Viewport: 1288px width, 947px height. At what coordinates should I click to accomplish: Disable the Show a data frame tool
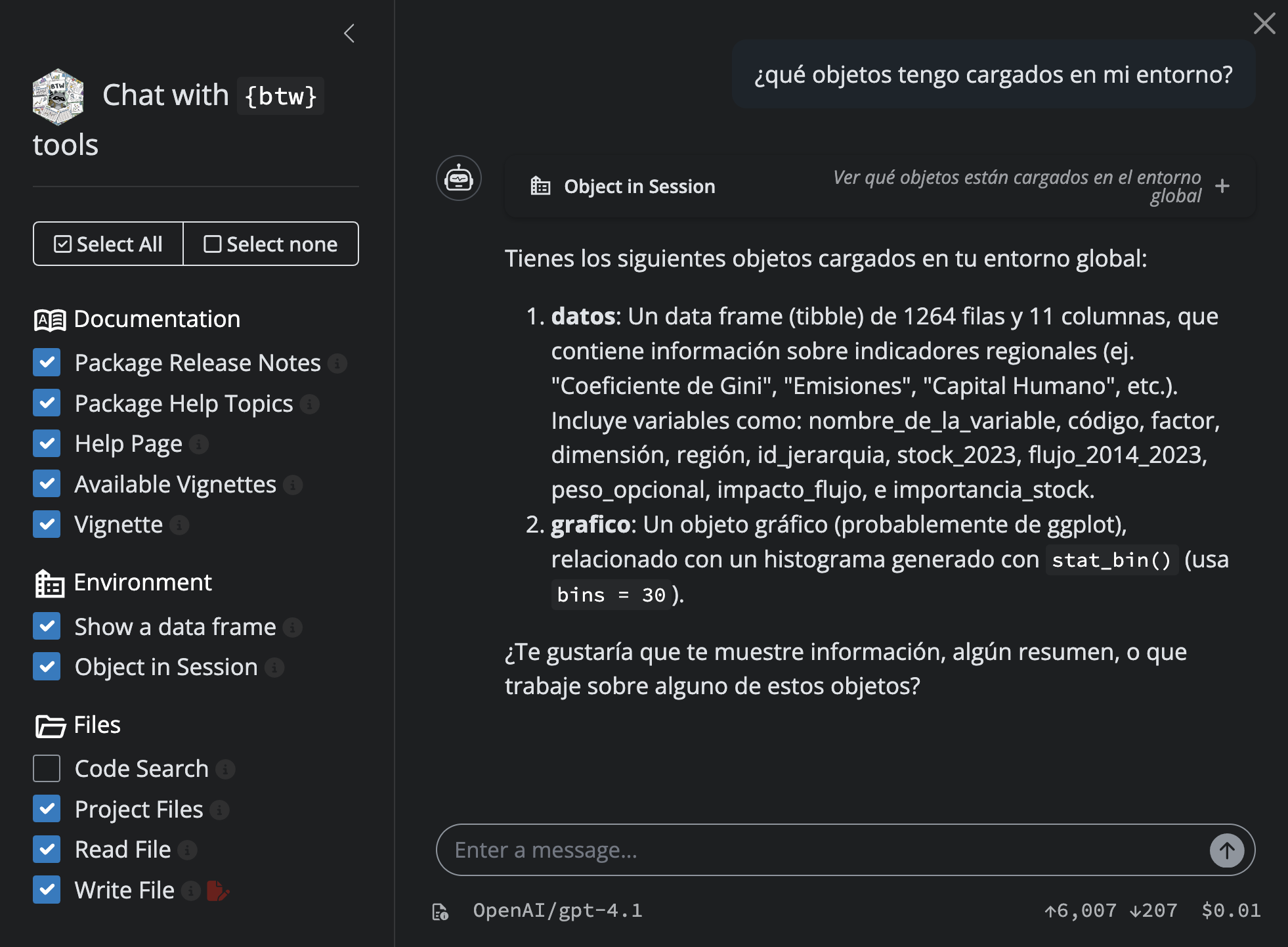pos(47,627)
